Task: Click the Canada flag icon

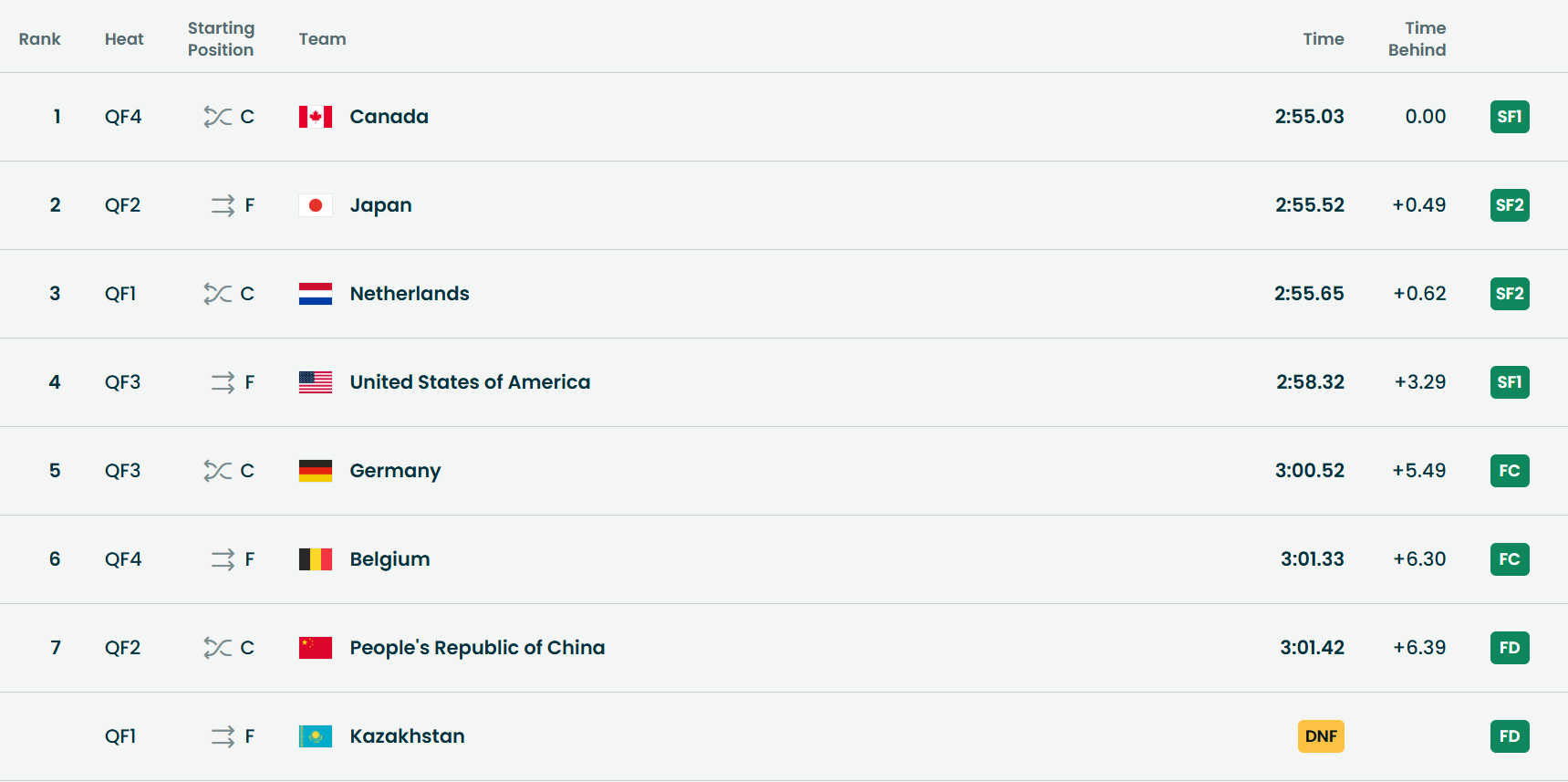Action: tap(315, 117)
